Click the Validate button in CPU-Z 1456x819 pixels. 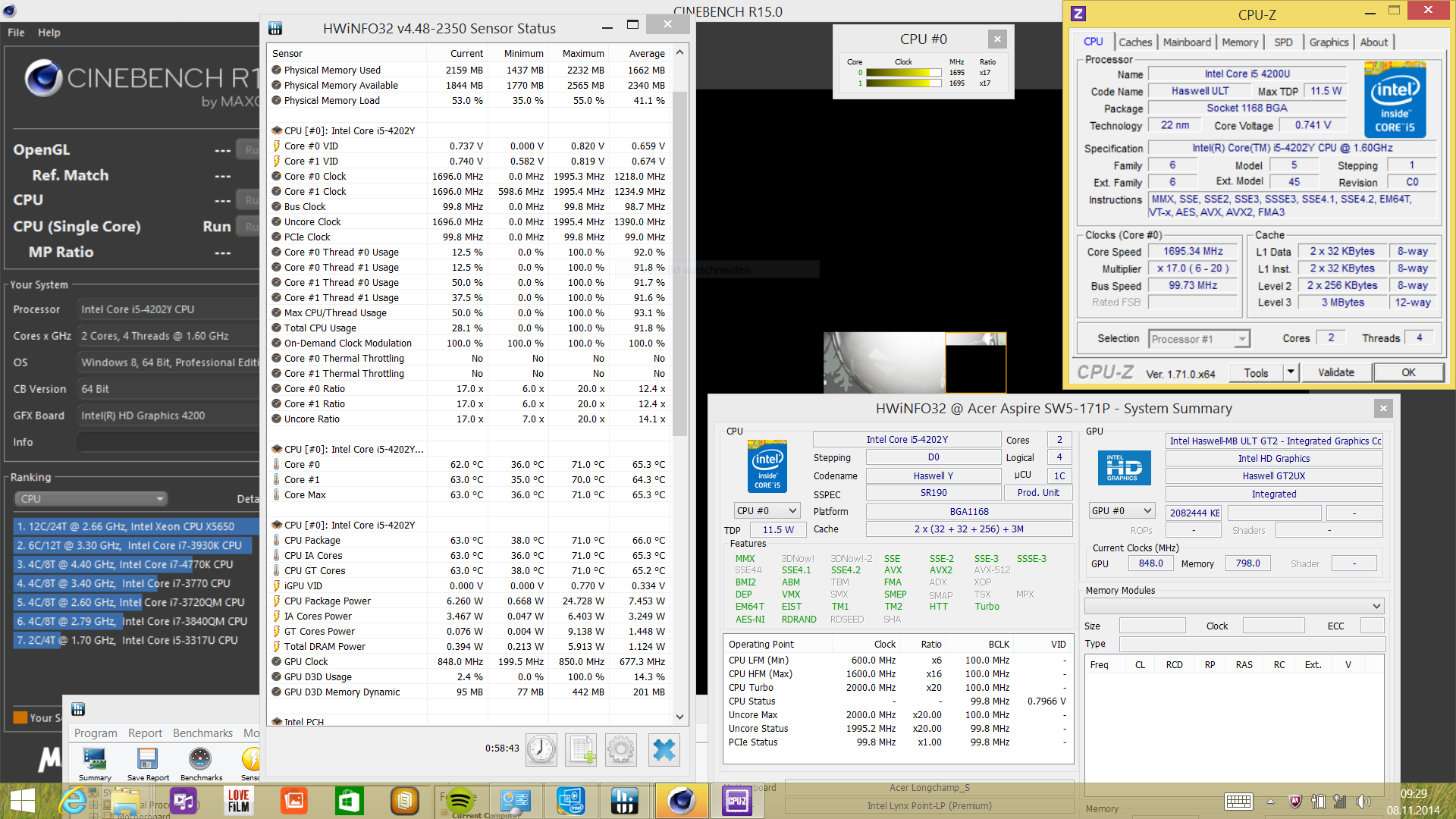(x=1335, y=372)
